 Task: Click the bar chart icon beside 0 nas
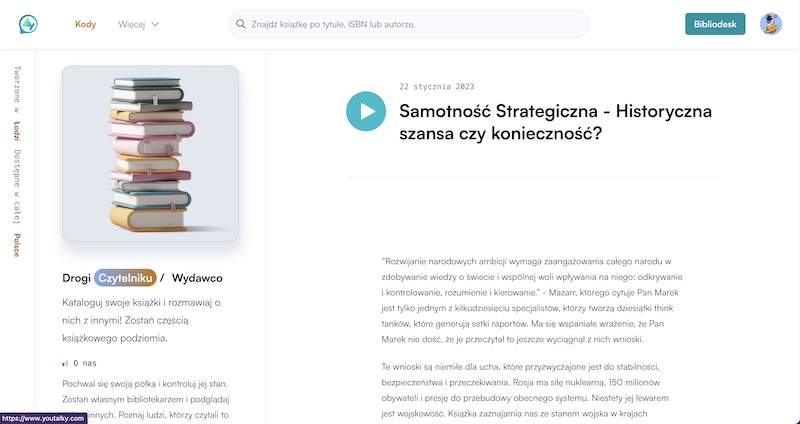click(x=65, y=363)
